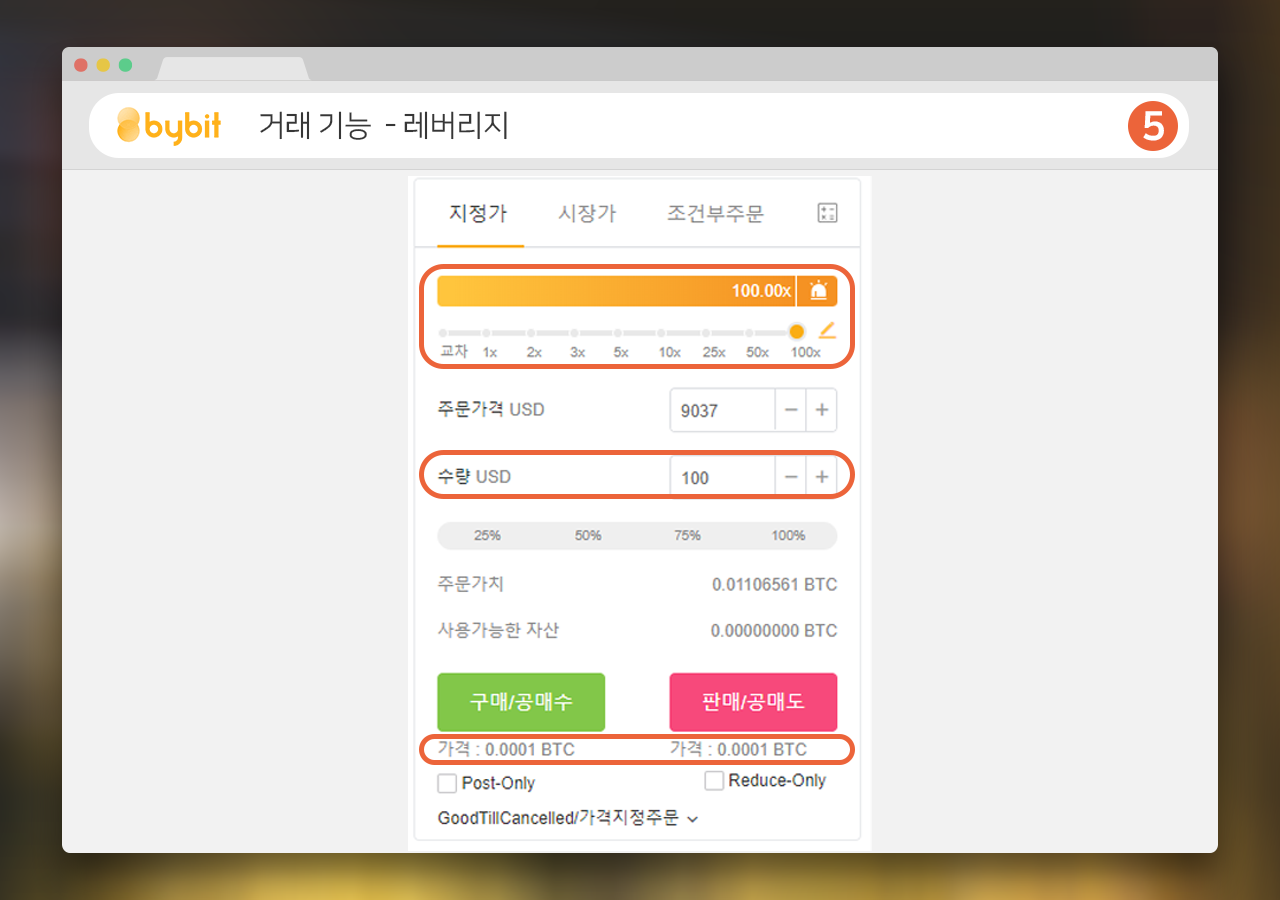
Task: Click the 구매/공매수 buy button
Action: pos(521,702)
